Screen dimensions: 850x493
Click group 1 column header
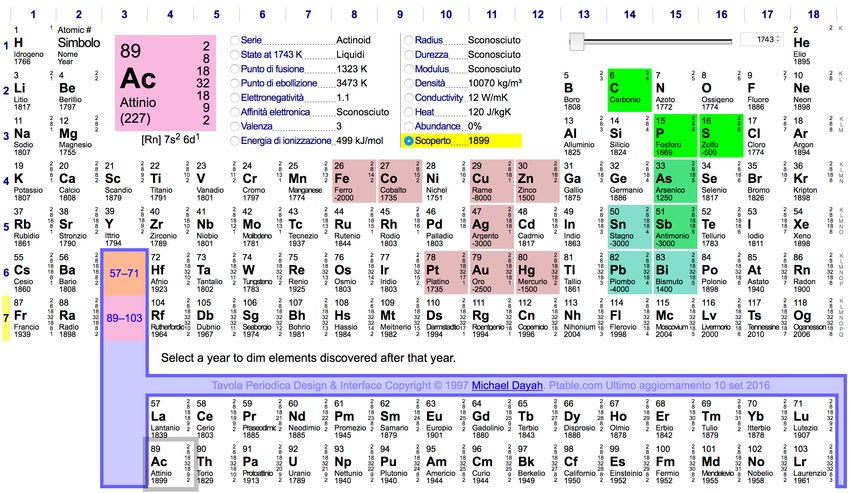[x=33, y=14]
